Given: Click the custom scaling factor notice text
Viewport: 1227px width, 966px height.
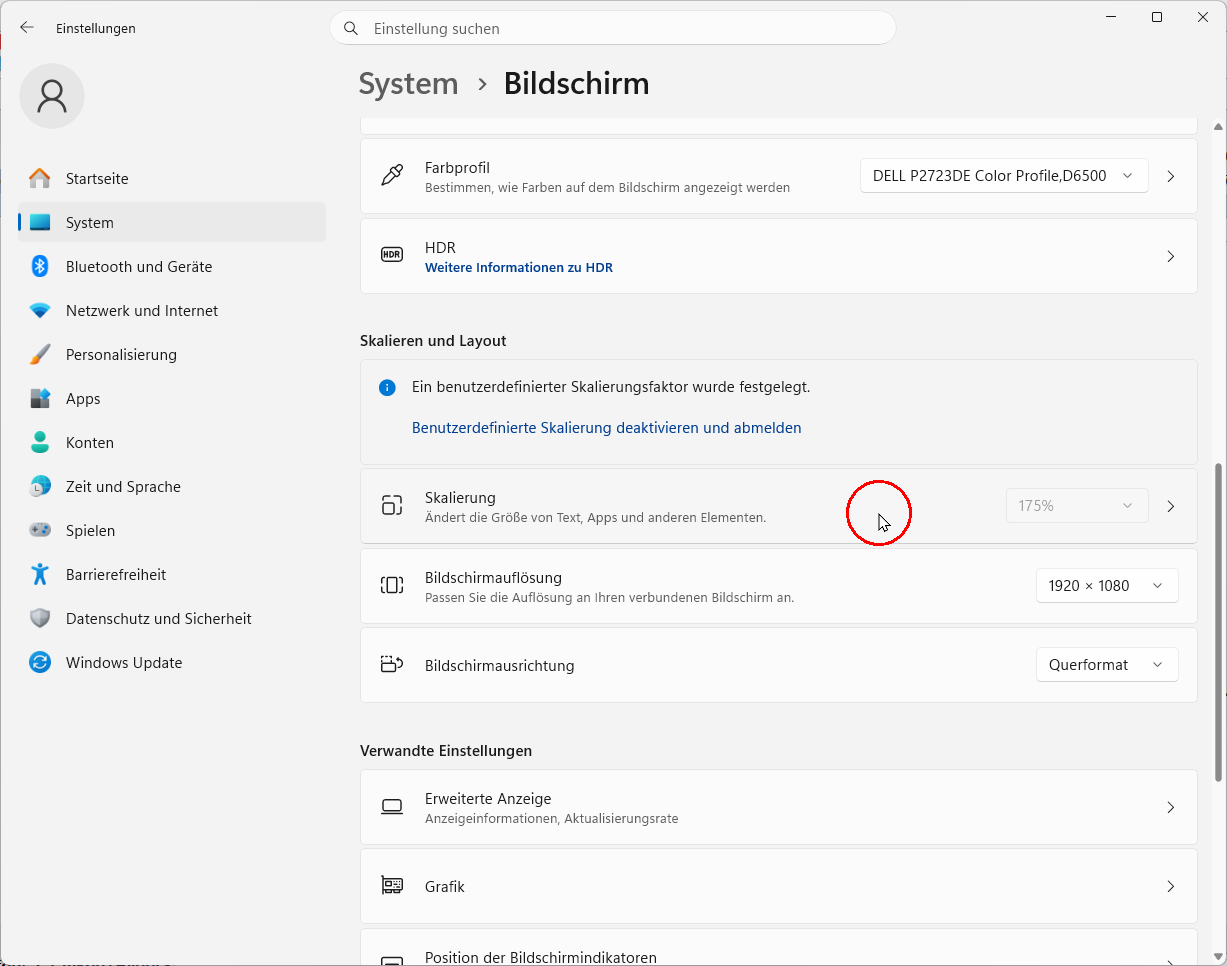Looking at the screenshot, I should click(611, 387).
